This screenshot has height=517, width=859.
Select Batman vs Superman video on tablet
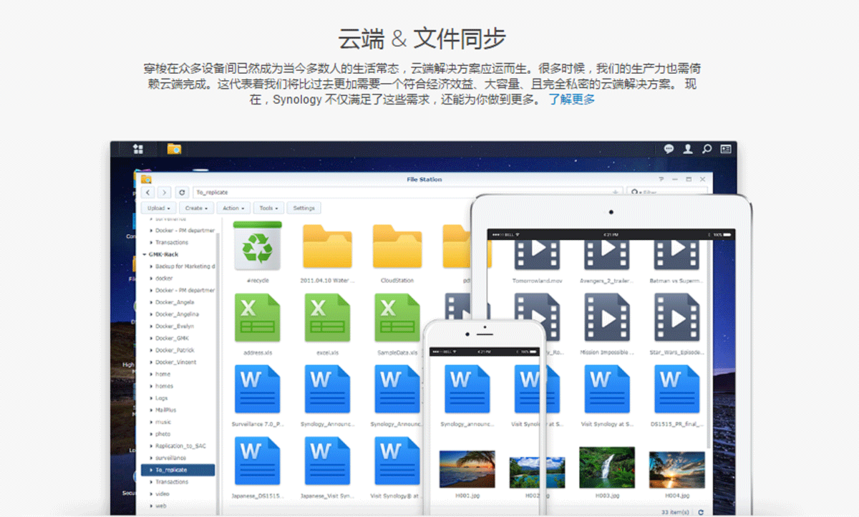tap(677, 255)
